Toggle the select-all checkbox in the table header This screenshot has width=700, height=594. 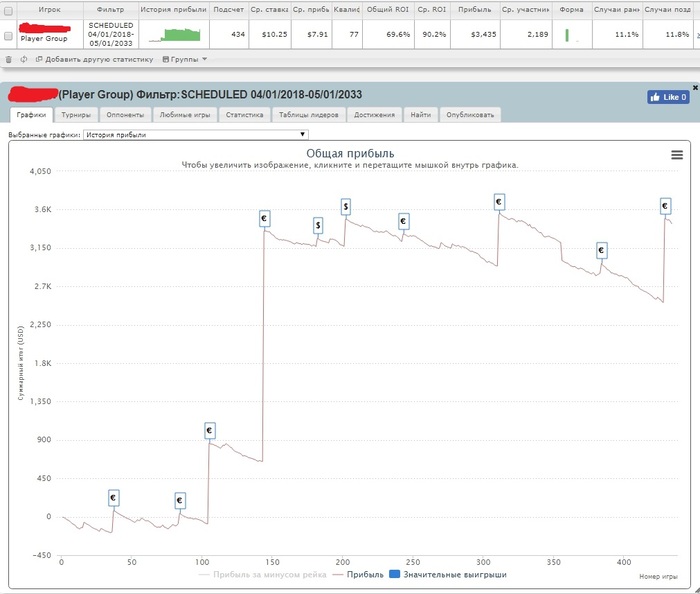click(x=8, y=10)
